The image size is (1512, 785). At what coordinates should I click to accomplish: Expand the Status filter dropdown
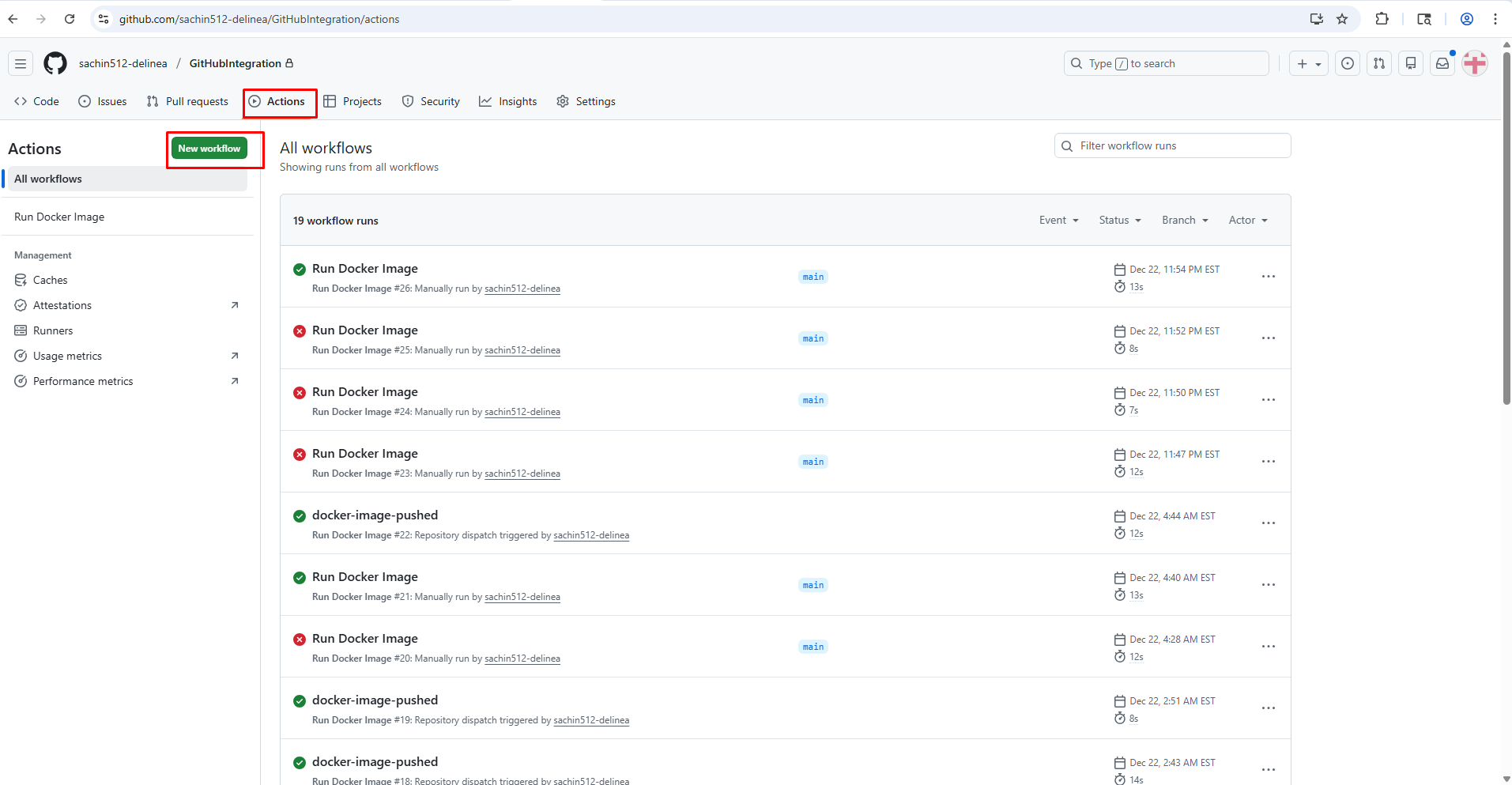(x=1119, y=221)
